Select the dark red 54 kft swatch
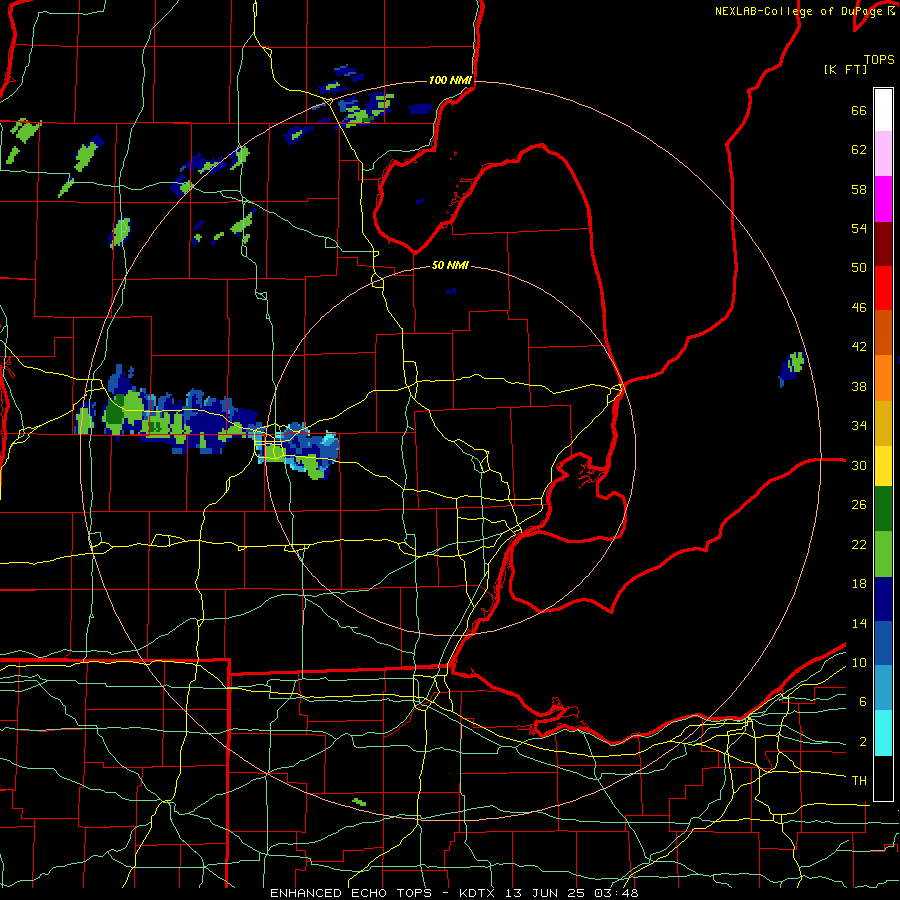 tap(883, 244)
